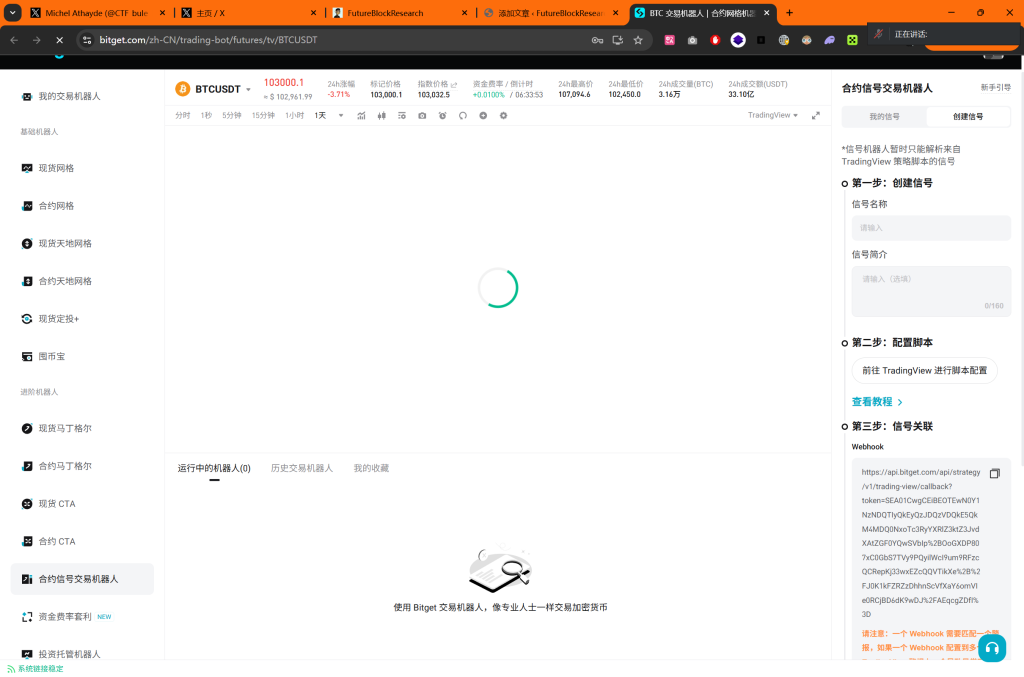
Task: Bookmark this page with star icon
Action: 638,40
